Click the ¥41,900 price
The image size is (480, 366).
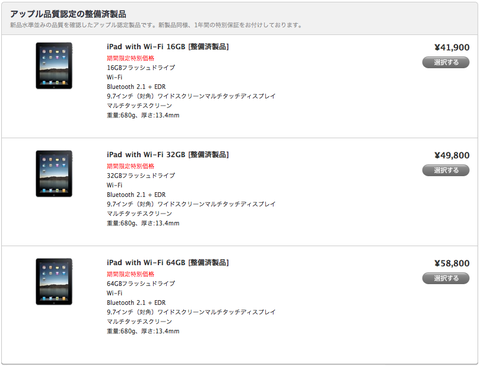(x=452, y=47)
